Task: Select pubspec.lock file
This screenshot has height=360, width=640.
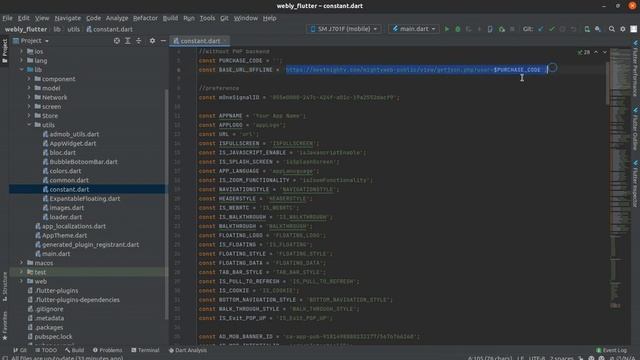Action: (53, 336)
